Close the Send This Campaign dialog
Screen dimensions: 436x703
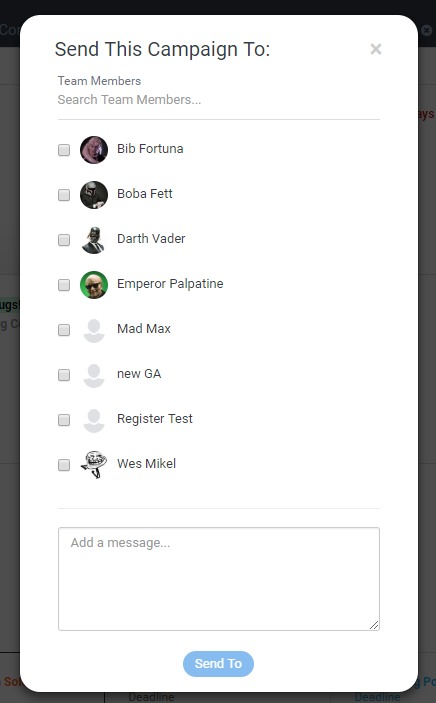(376, 49)
